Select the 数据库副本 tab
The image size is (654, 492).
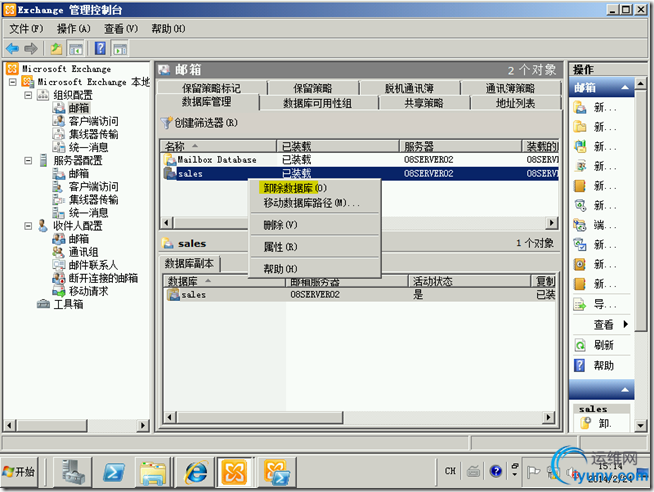click(189, 264)
